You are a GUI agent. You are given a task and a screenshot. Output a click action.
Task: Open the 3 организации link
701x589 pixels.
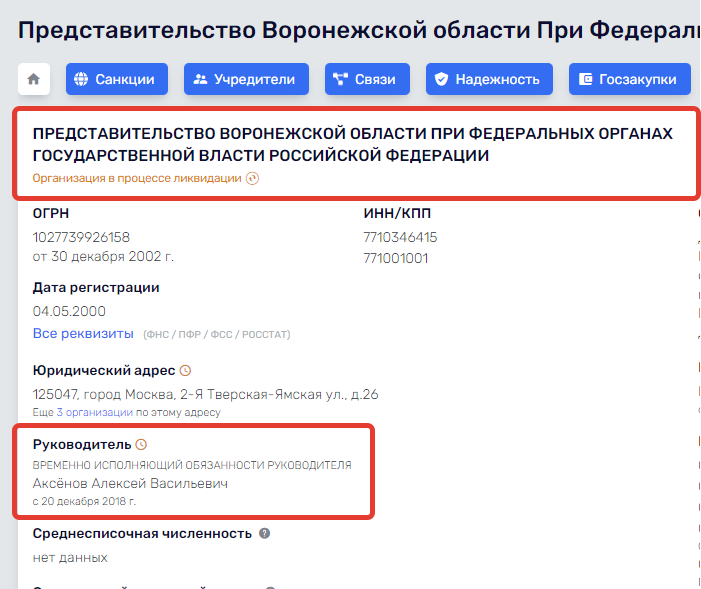pos(95,412)
